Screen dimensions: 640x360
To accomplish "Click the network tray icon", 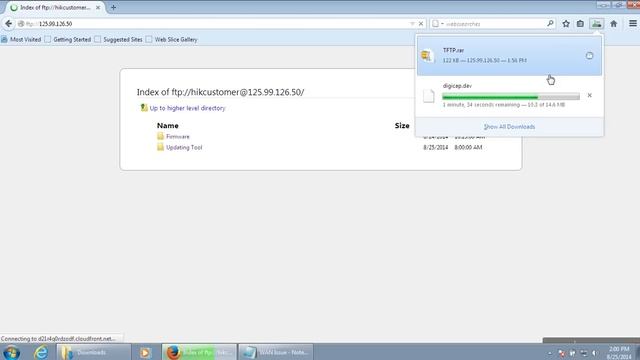I will (584, 353).
